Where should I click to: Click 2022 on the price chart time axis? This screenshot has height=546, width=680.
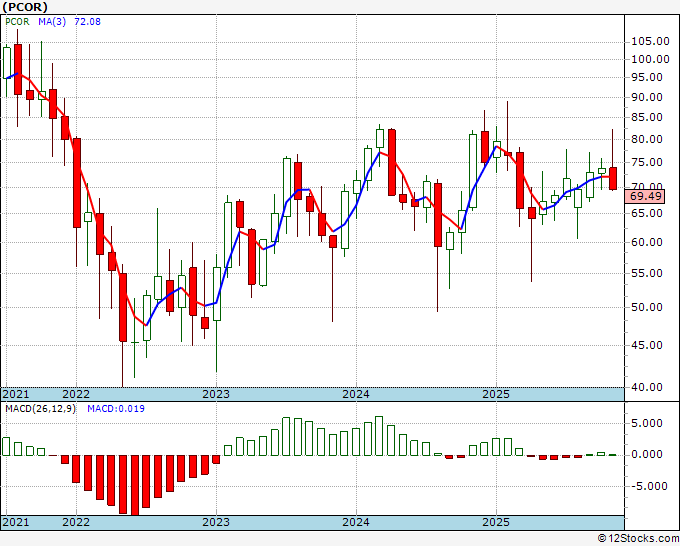(76, 394)
